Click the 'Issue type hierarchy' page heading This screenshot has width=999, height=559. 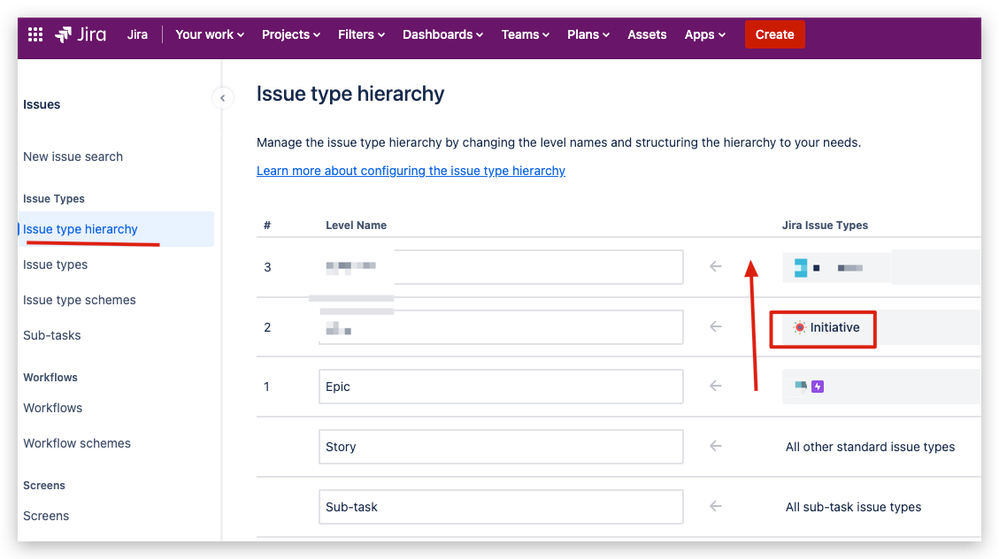click(x=350, y=94)
